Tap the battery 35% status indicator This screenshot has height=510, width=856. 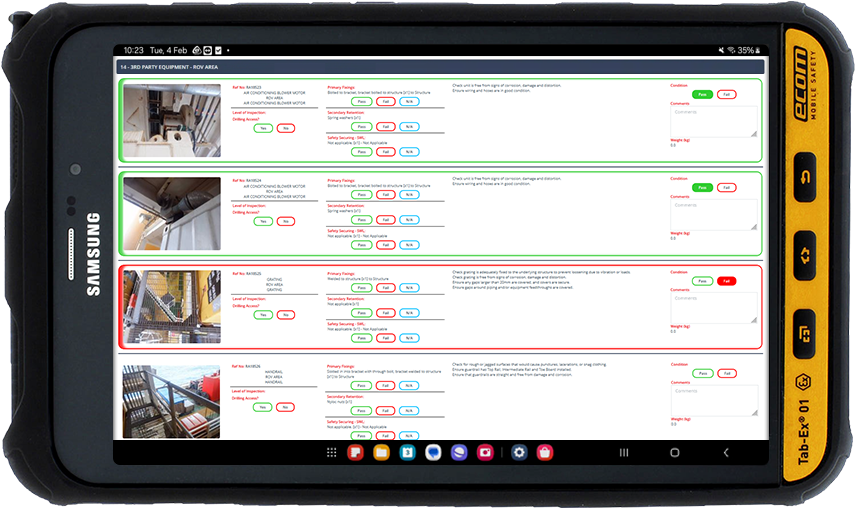[x=748, y=50]
